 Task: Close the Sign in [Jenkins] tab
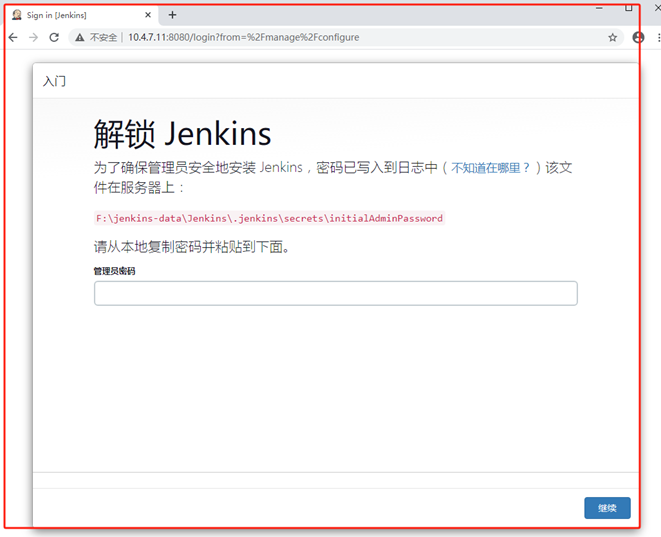(x=148, y=15)
